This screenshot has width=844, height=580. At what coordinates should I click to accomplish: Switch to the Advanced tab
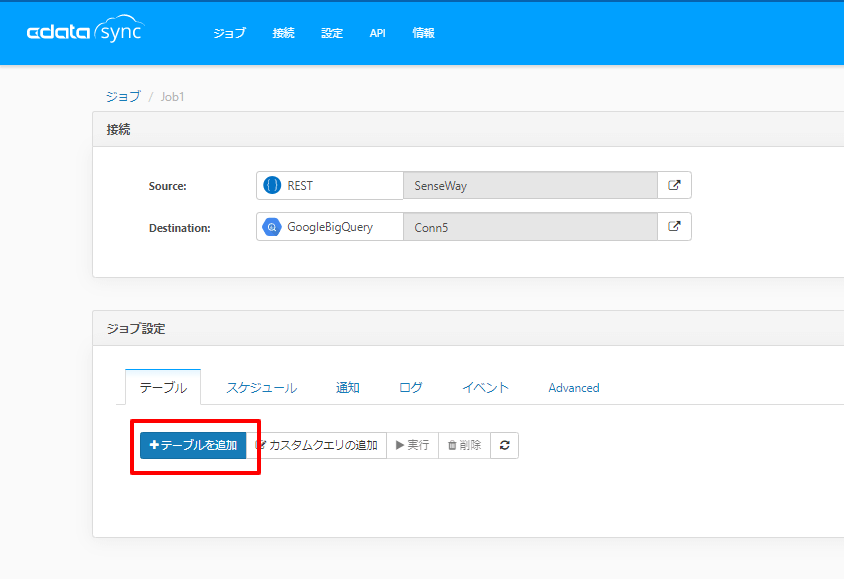coord(574,387)
